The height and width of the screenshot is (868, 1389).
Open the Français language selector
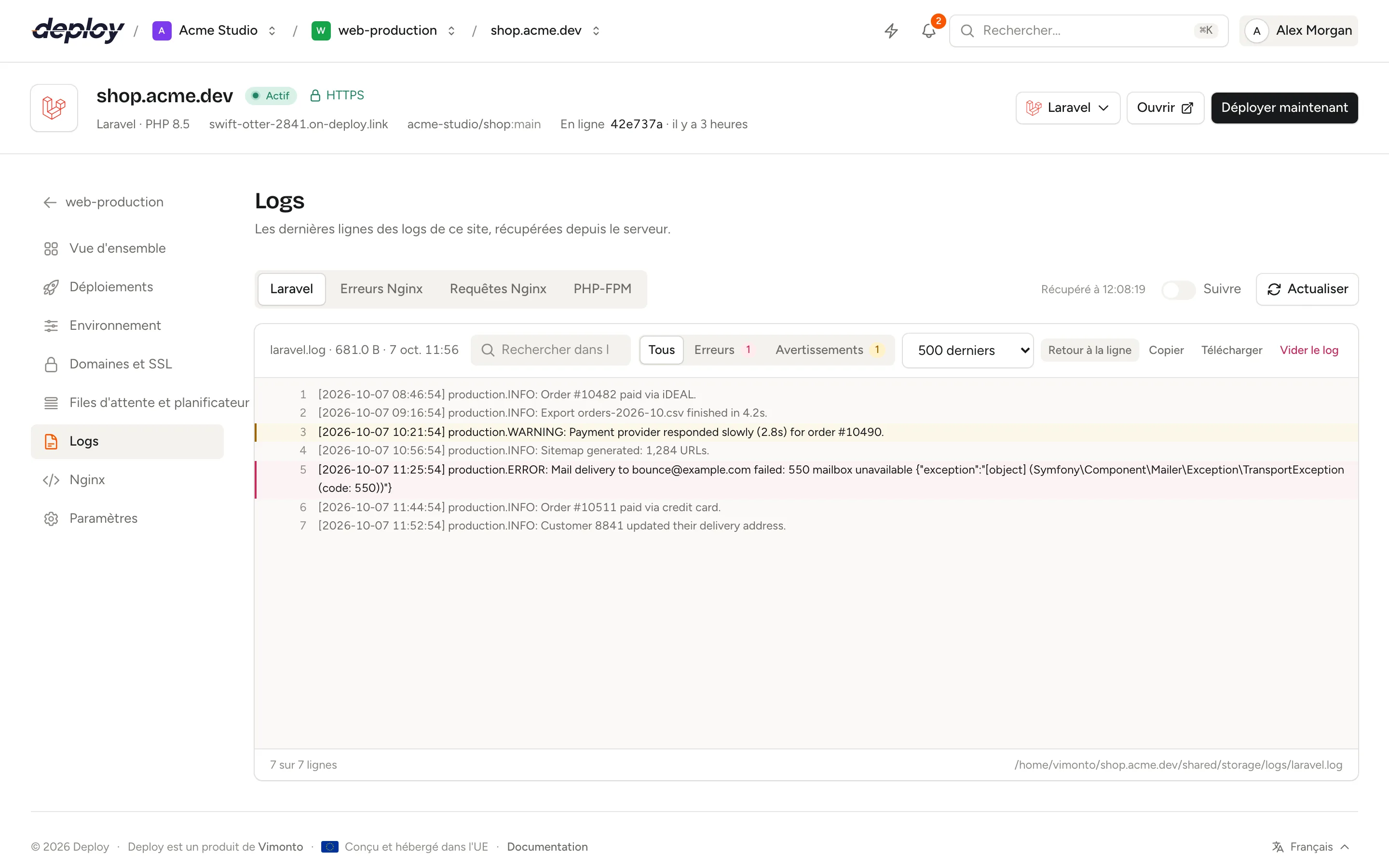pos(1311,847)
